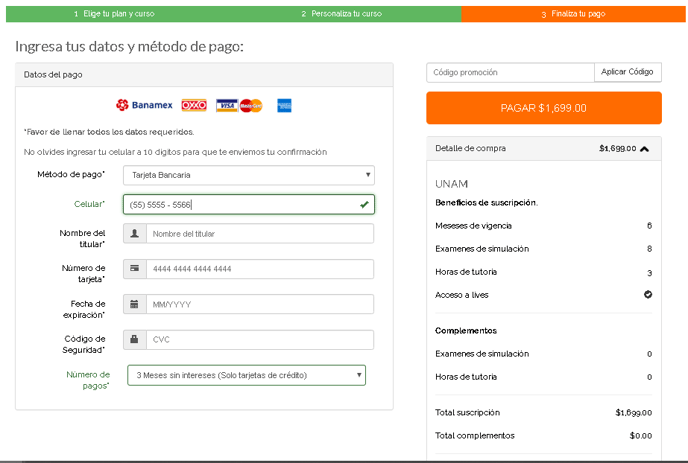Click the Total suscripción amount $1,699.00
Screen dimensions: 688x463
634,413
